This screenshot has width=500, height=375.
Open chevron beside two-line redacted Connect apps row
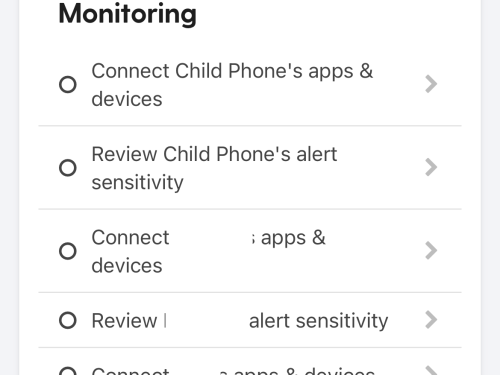431,251
